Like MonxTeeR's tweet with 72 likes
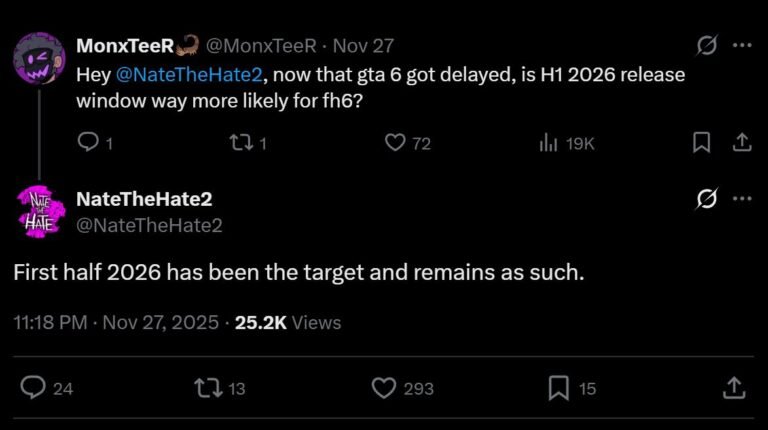Viewport: 768px width, 430px height. [x=395, y=143]
